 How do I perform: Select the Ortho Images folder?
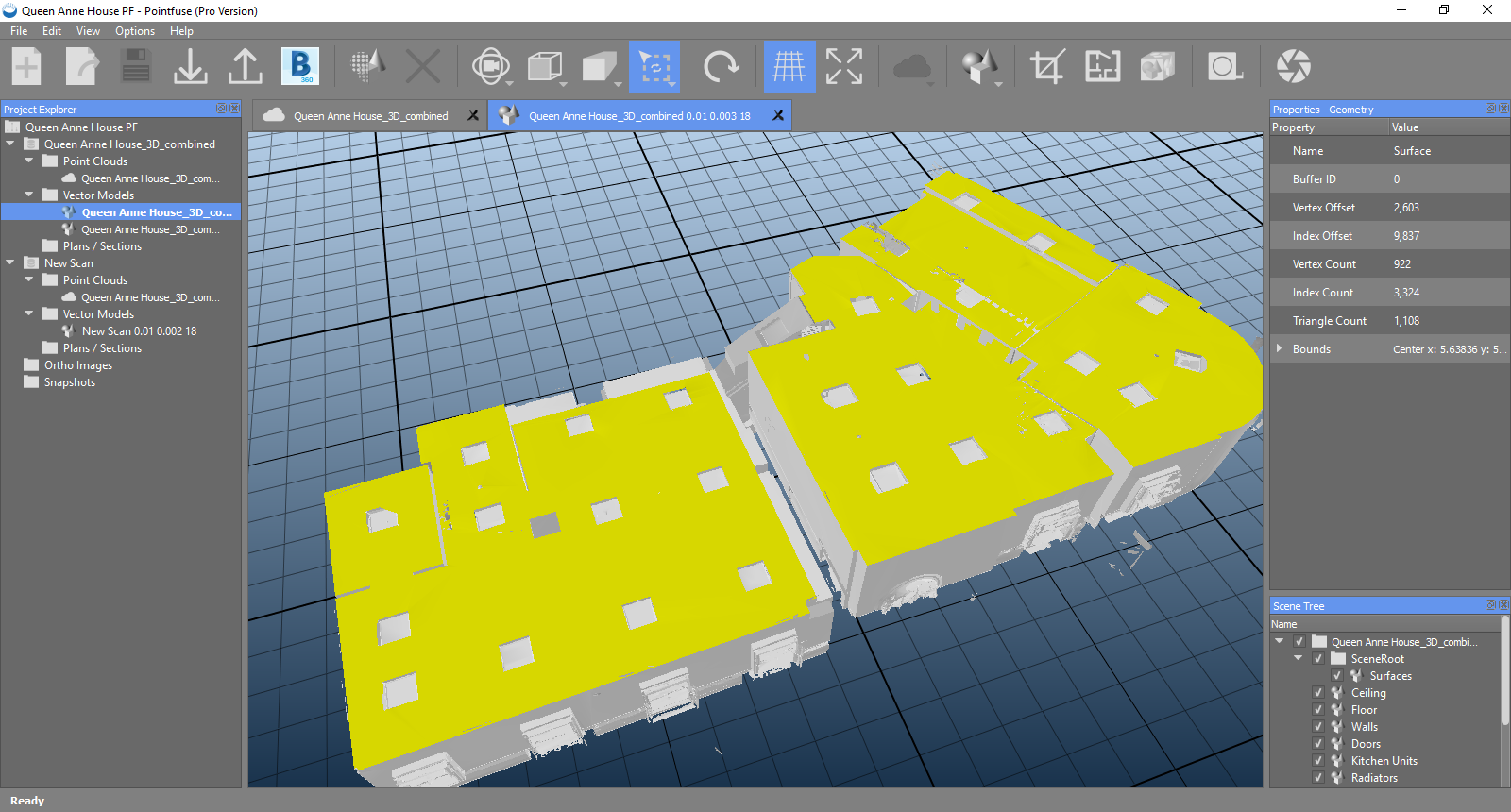(78, 365)
